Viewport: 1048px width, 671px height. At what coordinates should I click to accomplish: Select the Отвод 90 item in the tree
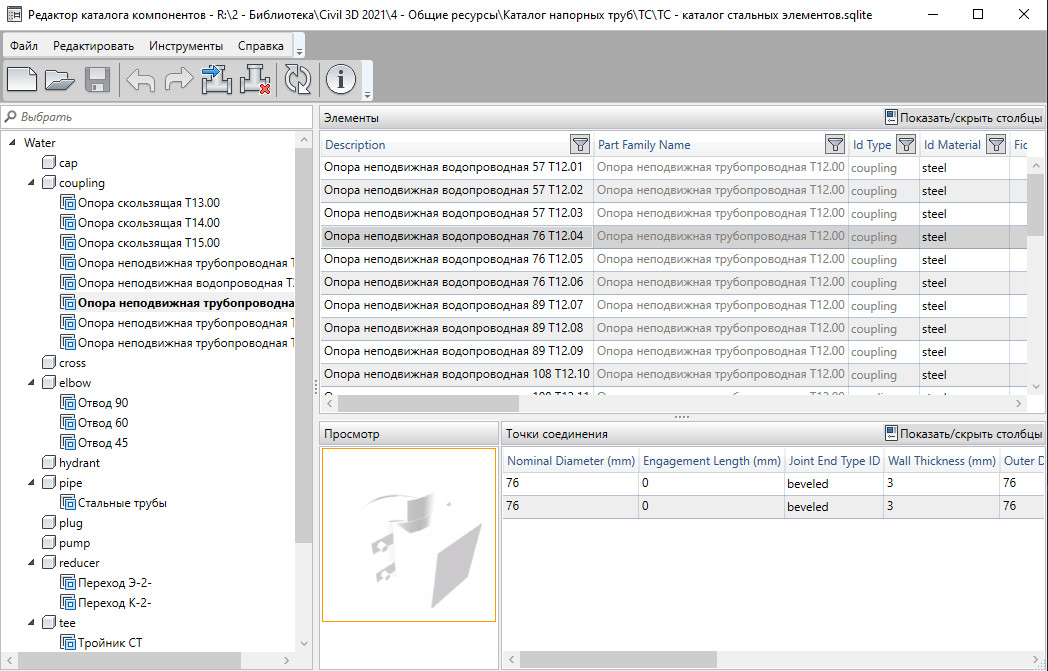tap(103, 403)
